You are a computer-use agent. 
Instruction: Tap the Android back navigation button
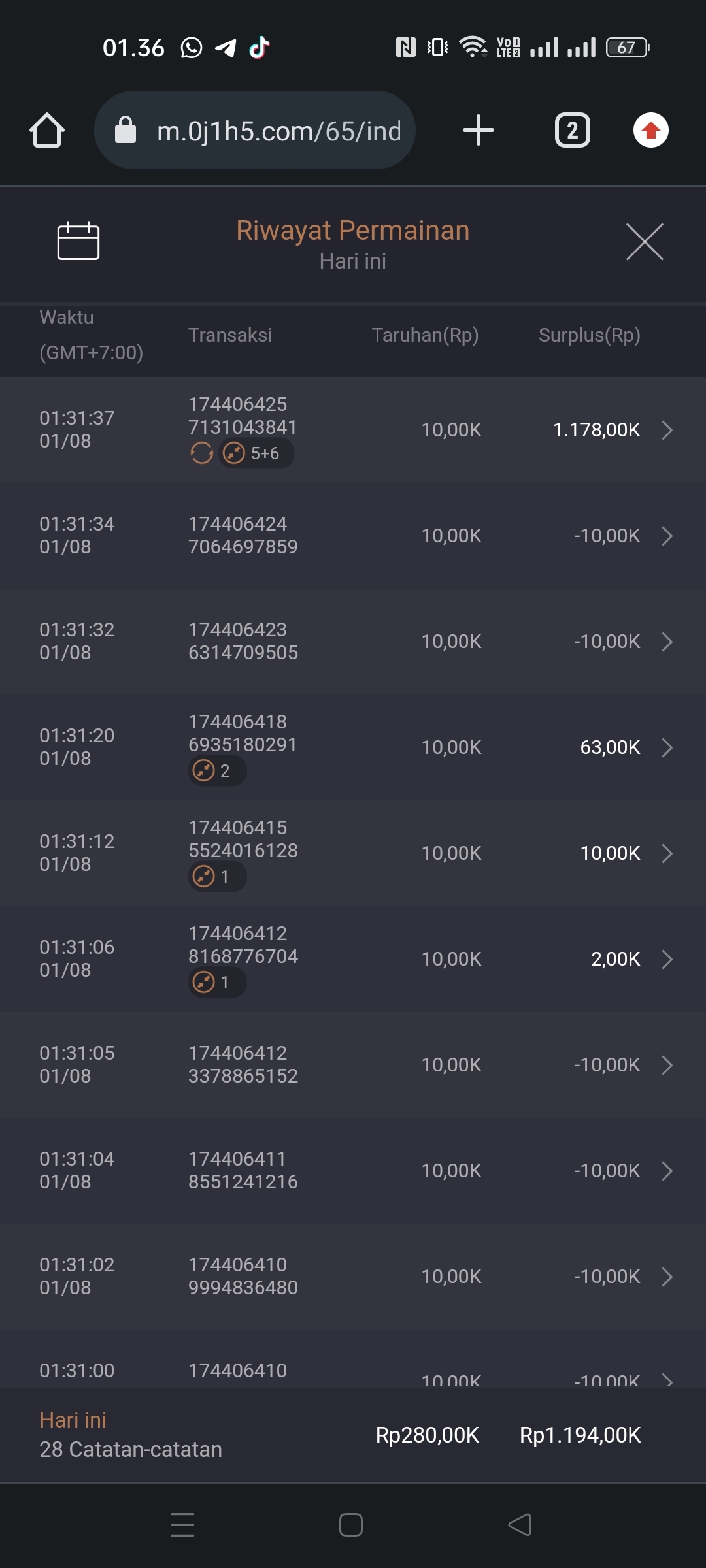tap(520, 1525)
